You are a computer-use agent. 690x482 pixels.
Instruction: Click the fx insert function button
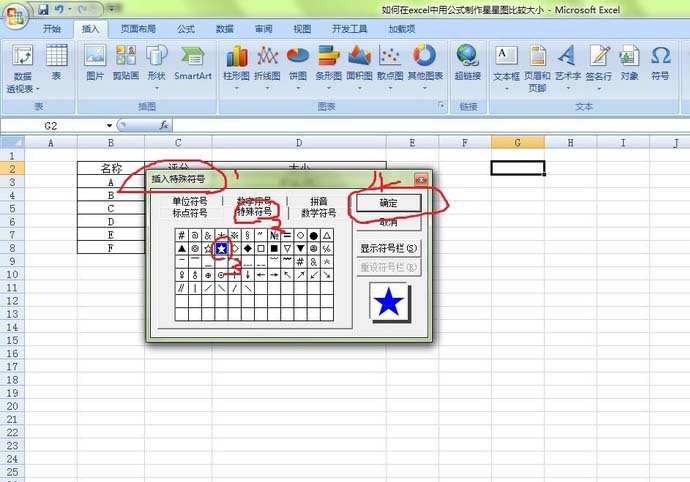(164, 126)
